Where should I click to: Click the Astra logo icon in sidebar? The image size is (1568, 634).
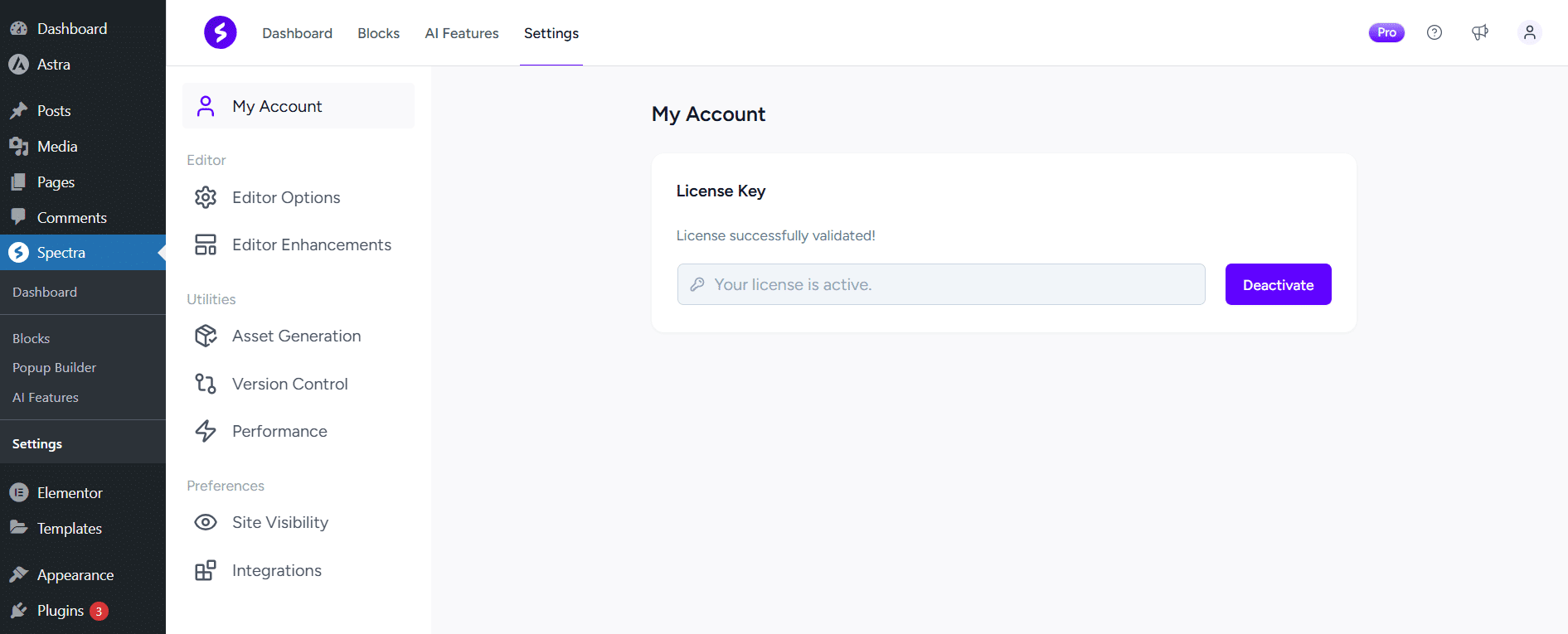coord(18,64)
